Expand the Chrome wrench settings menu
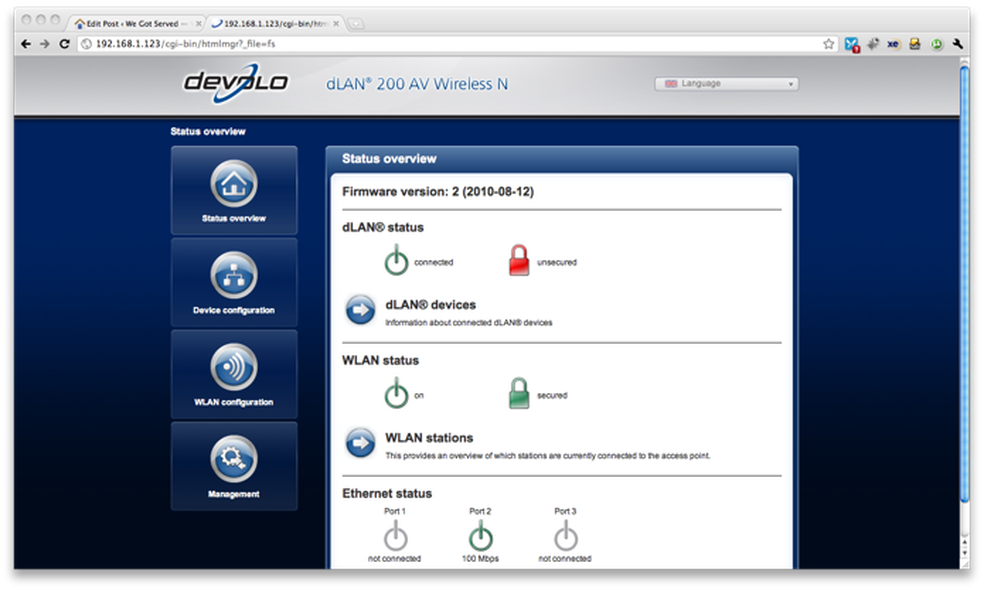Image resolution: width=984 pixels, height=590 pixels. [x=957, y=44]
